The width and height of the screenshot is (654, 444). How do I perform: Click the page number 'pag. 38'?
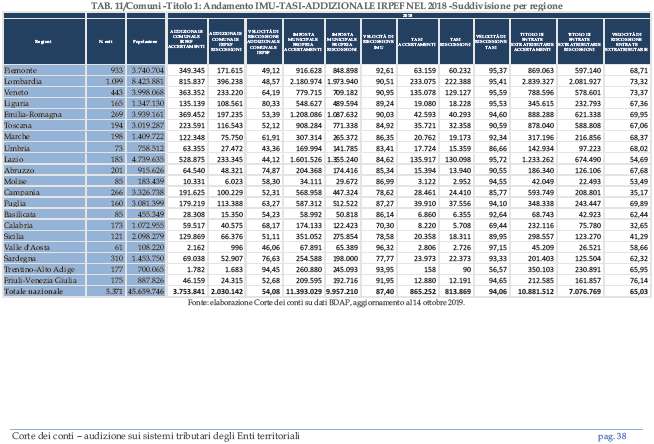point(612,436)
